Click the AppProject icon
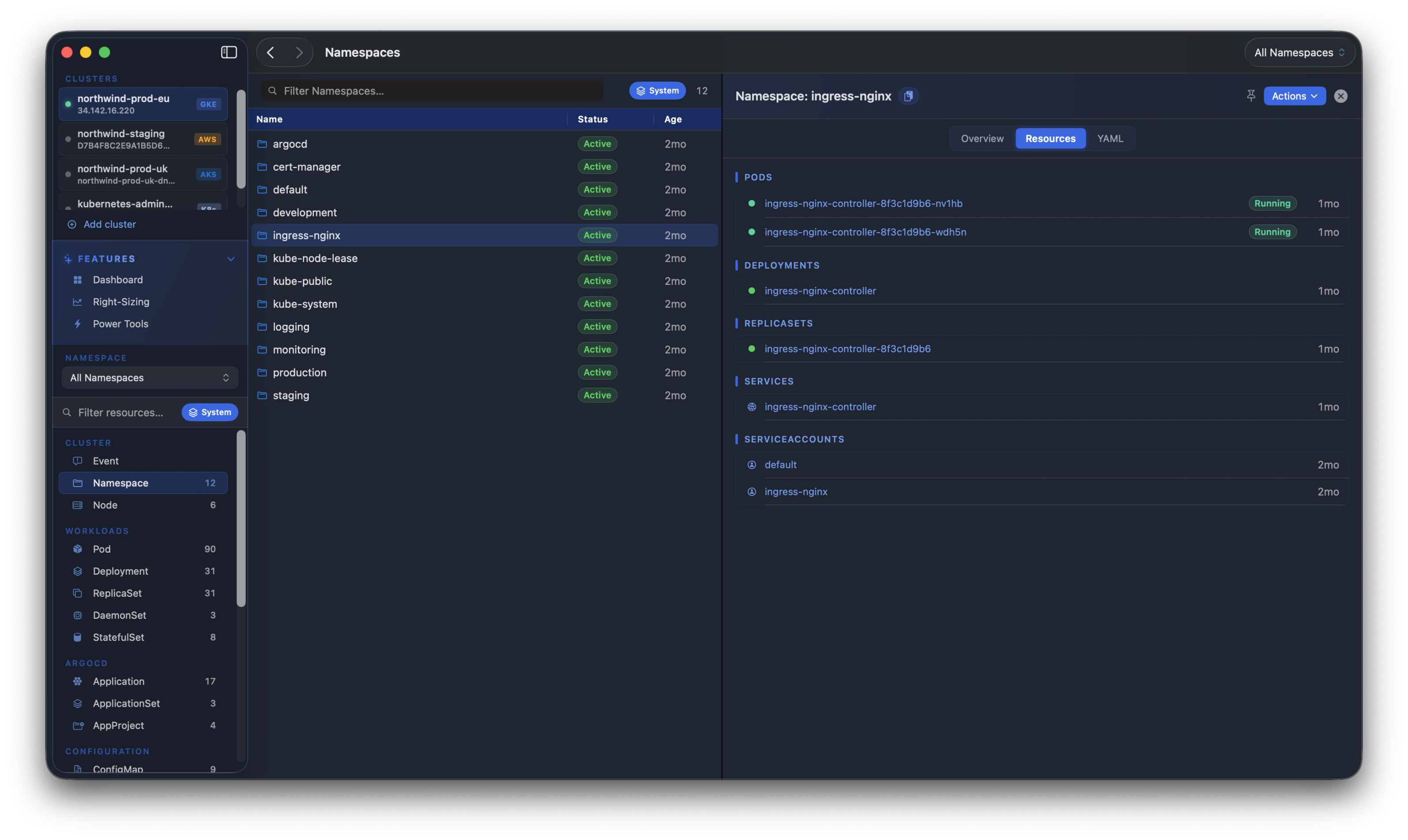The height and width of the screenshot is (840, 1408). pyautogui.click(x=78, y=726)
